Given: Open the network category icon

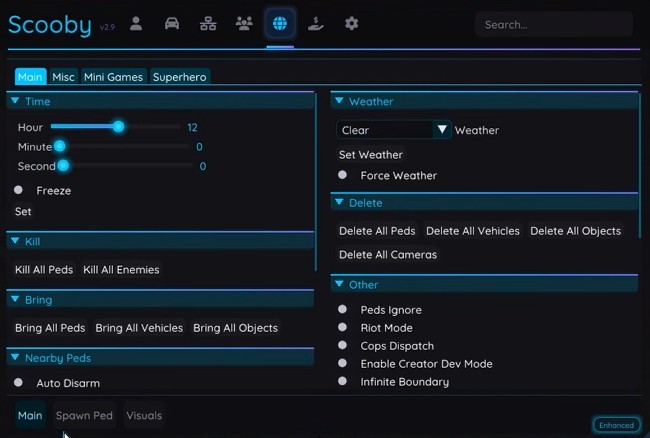Looking at the screenshot, I should tap(208, 24).
